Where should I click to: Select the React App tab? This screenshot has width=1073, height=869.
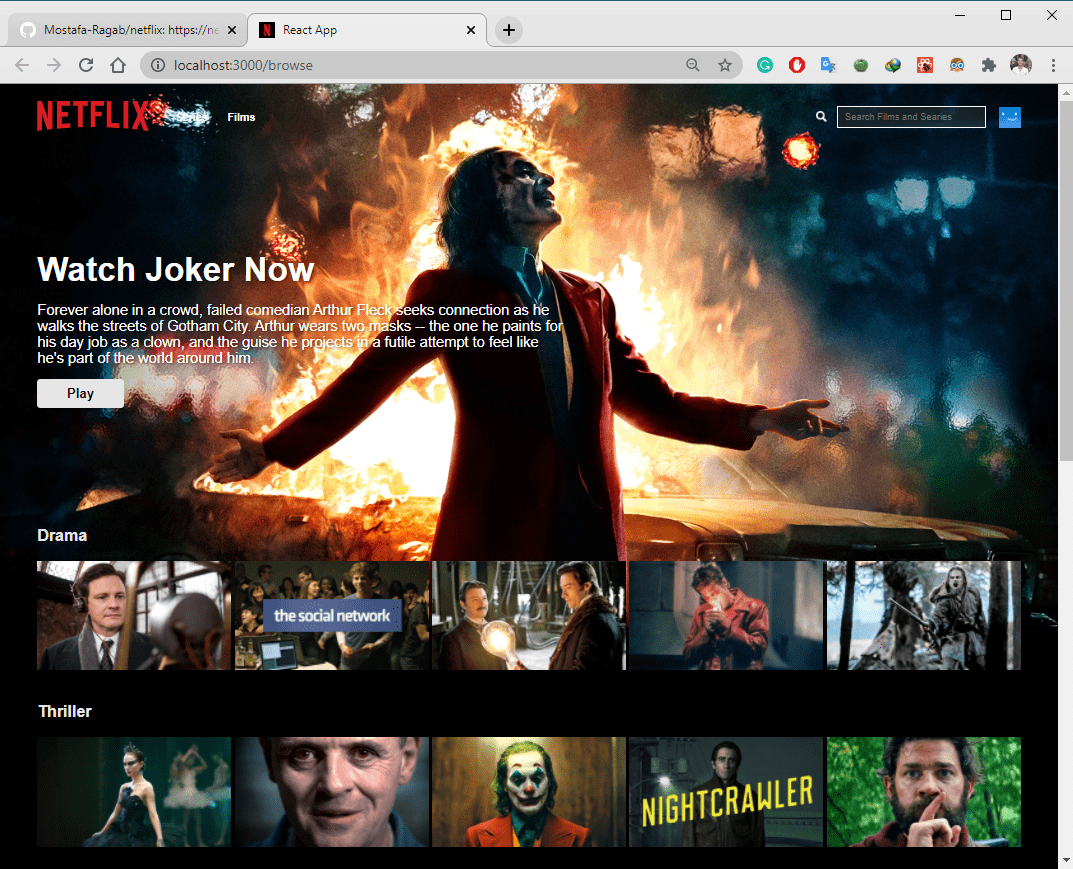(x=367, y=30)
